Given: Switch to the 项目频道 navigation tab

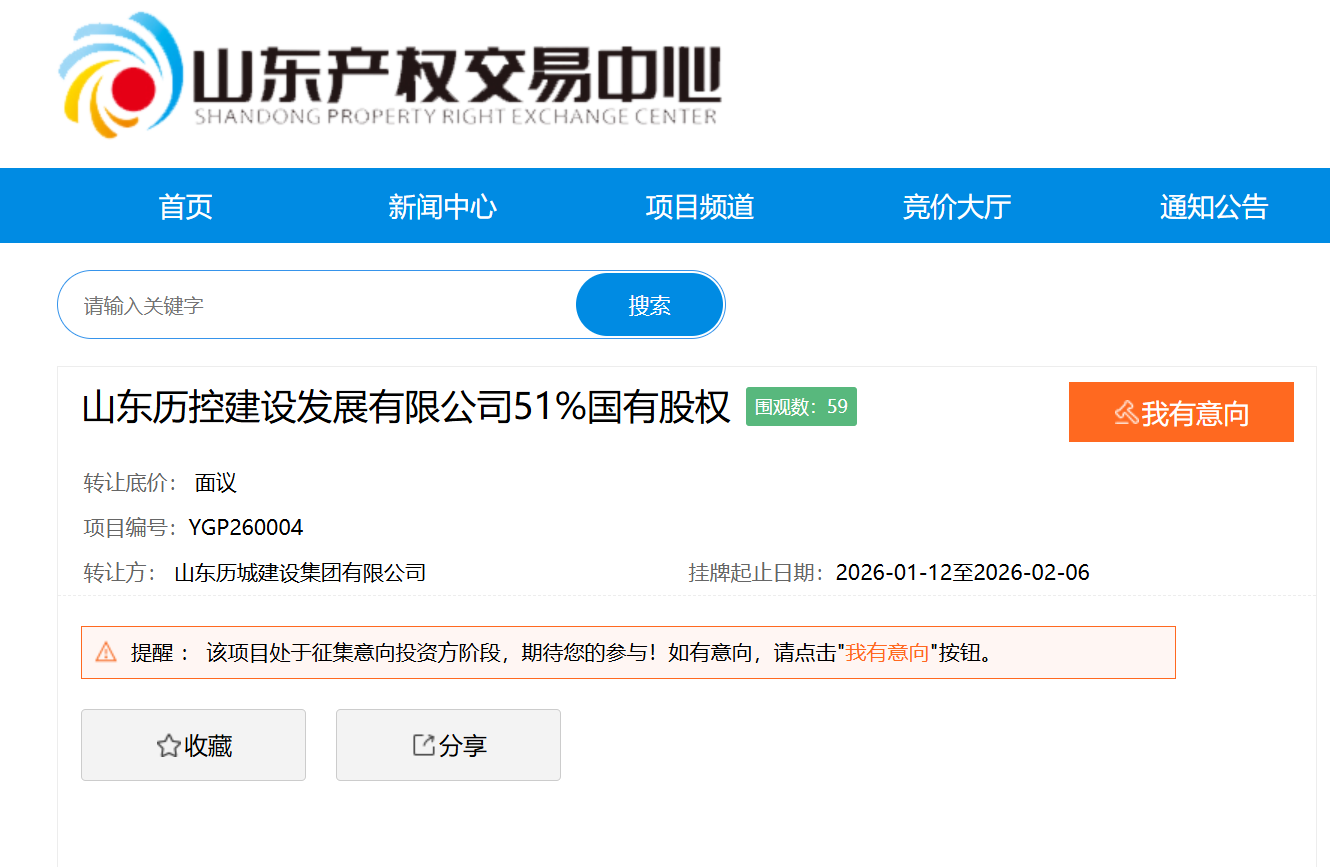Looking at the screenshot, I should tap(700, 207).
